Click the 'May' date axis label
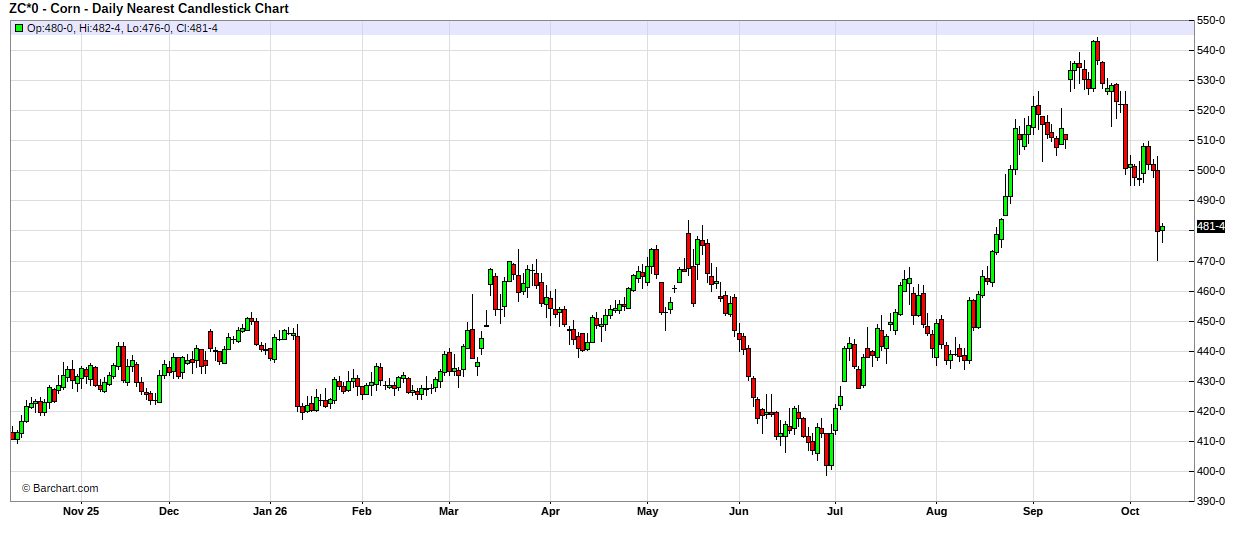 click(x=647, y=512)
